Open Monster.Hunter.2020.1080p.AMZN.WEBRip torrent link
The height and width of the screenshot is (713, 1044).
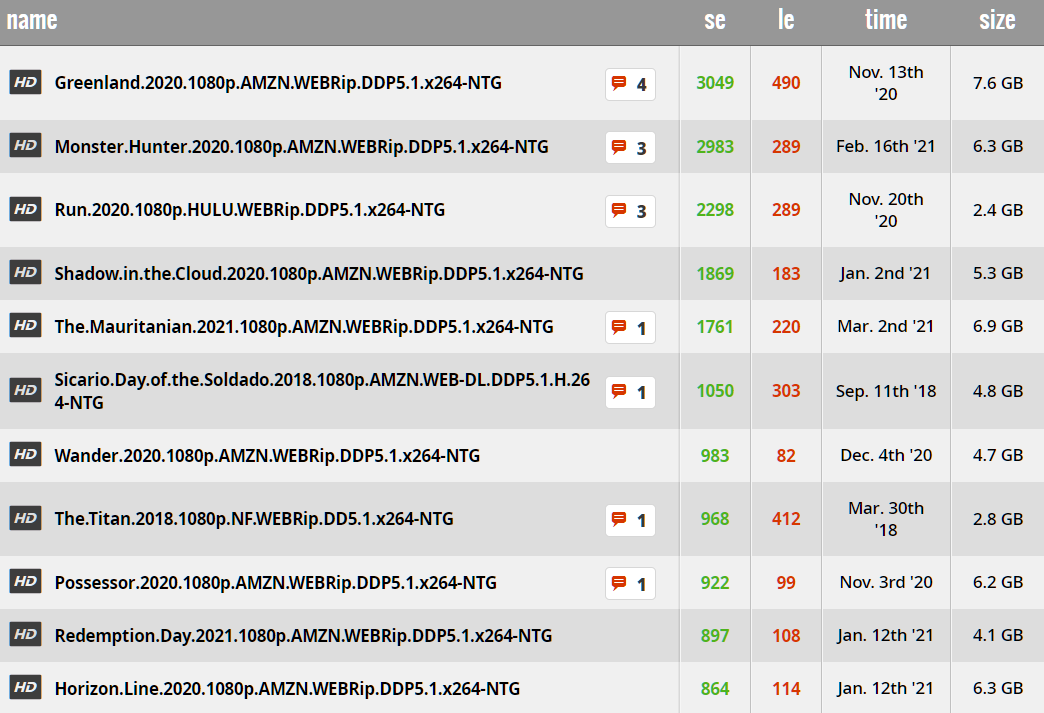click(302, 146)
